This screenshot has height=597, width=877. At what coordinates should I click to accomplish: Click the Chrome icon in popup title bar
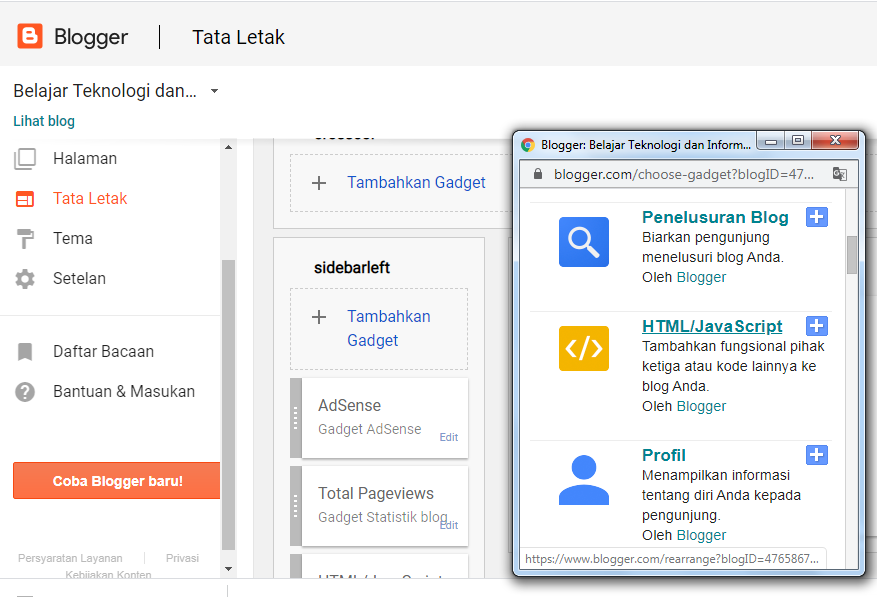[x=527, y=145]
